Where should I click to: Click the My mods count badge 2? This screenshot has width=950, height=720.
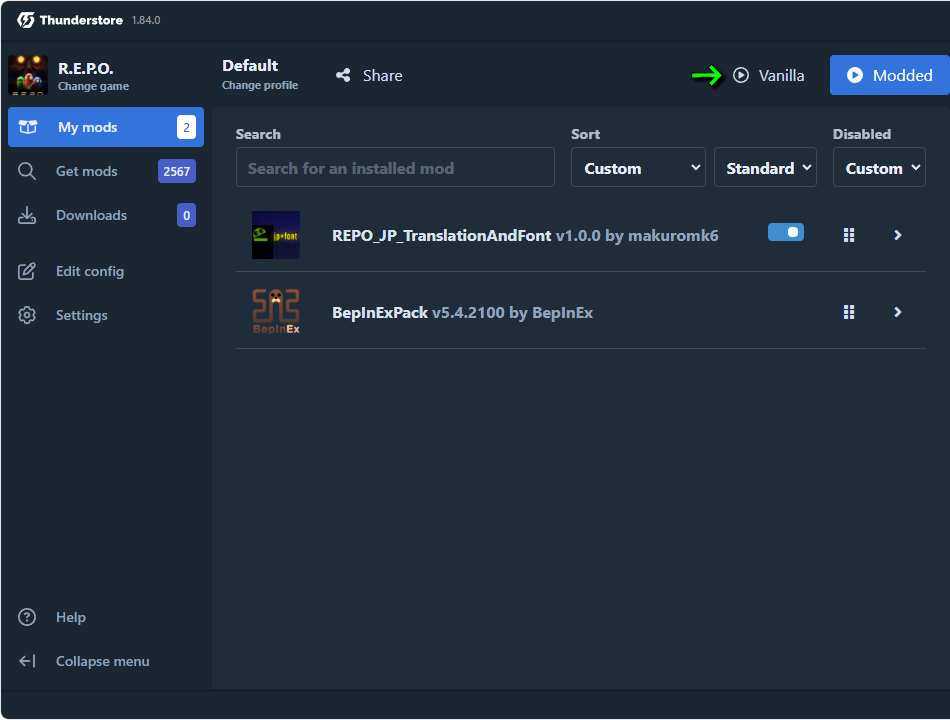click(x=187, y=127)
